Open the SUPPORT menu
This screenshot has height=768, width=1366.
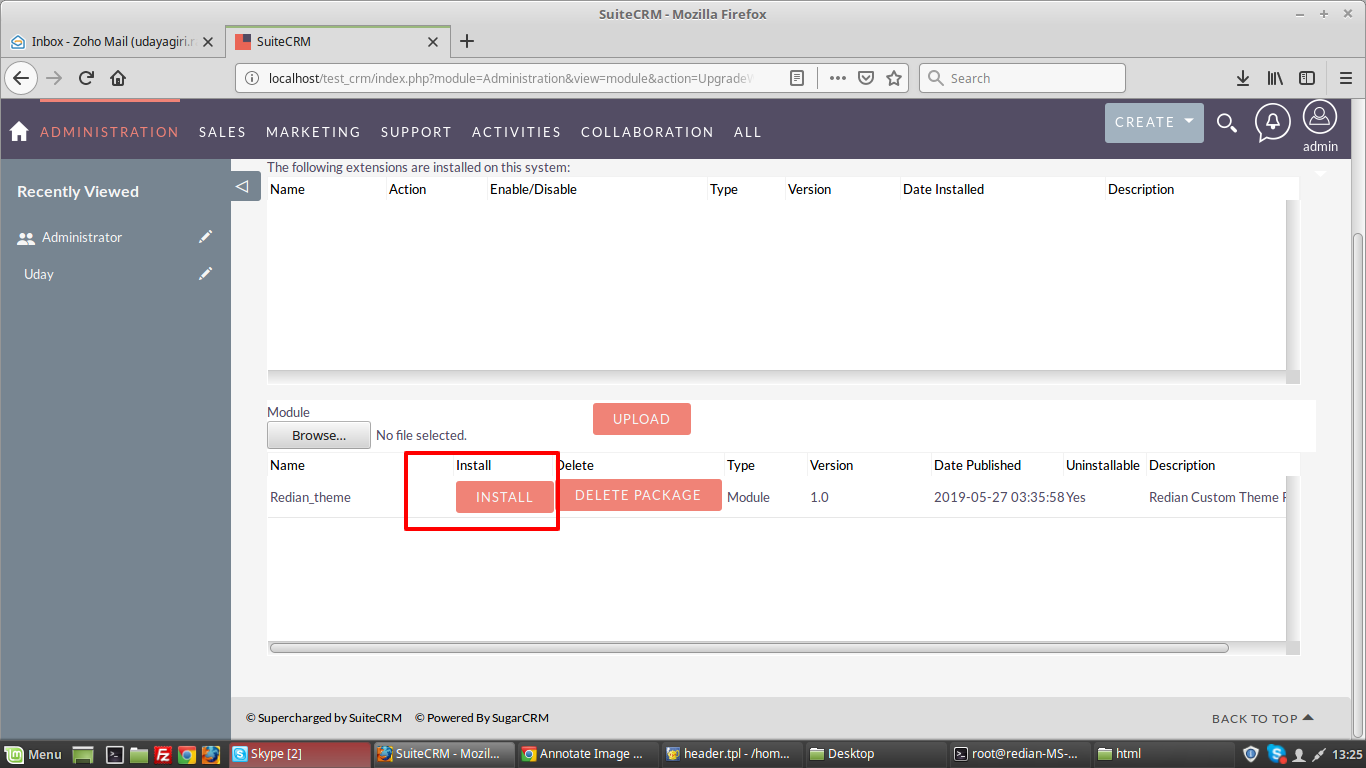(x=416, y=132)
